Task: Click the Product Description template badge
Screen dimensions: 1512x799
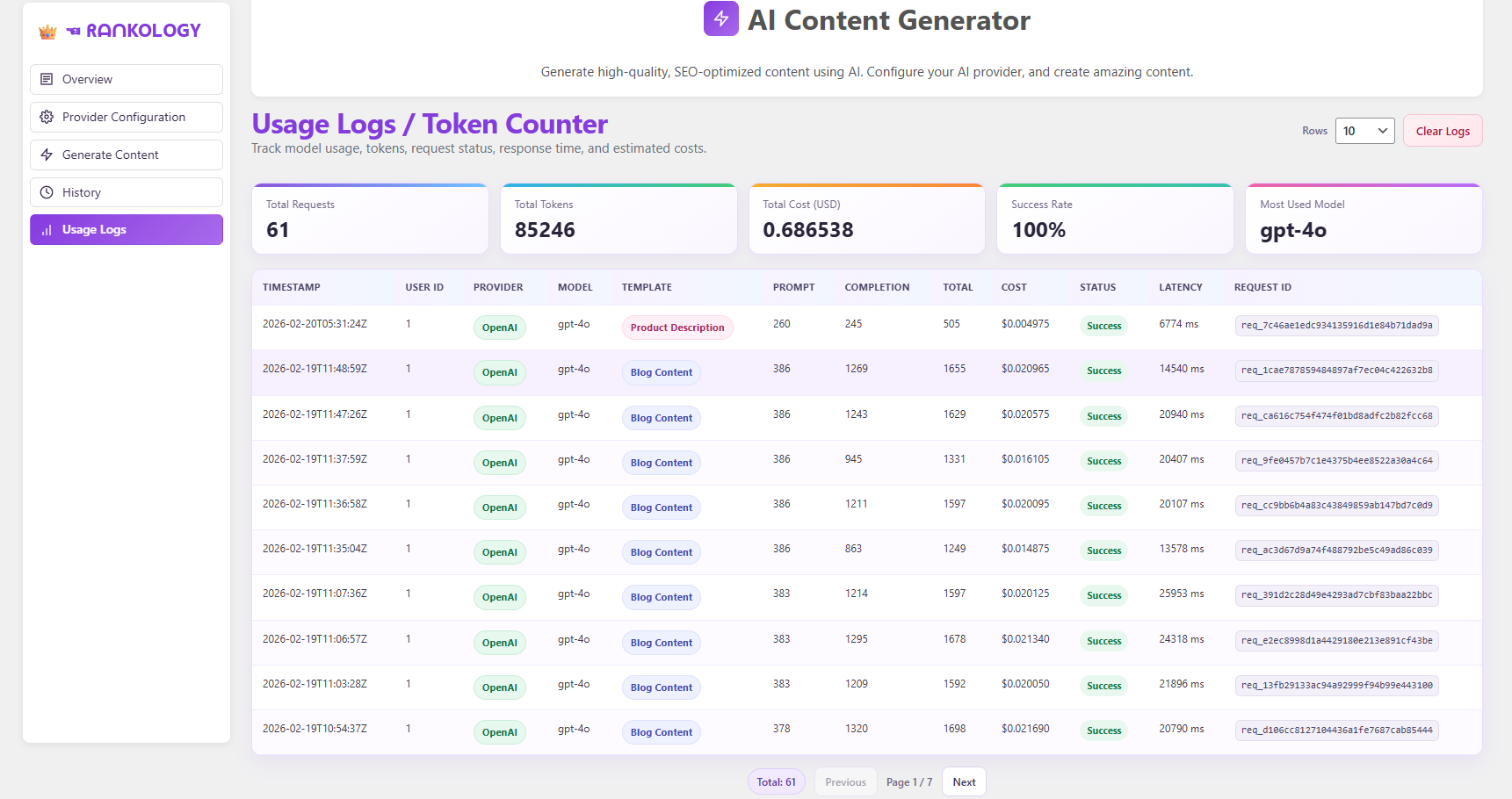Action: click(677, 328)
